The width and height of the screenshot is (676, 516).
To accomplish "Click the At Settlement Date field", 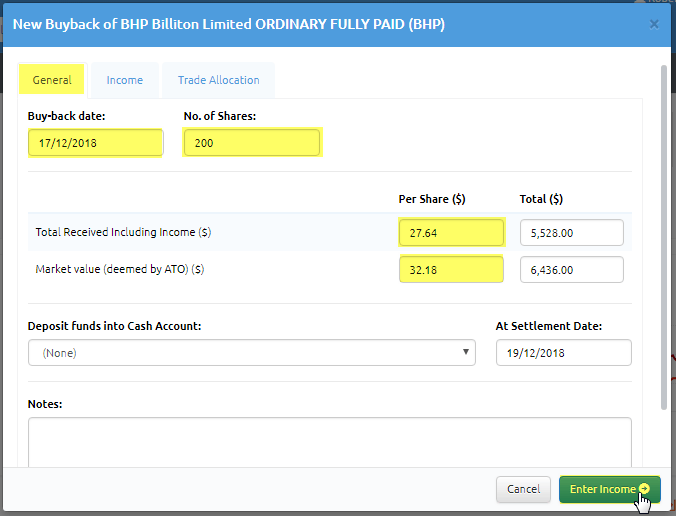I will coord(563,353).
